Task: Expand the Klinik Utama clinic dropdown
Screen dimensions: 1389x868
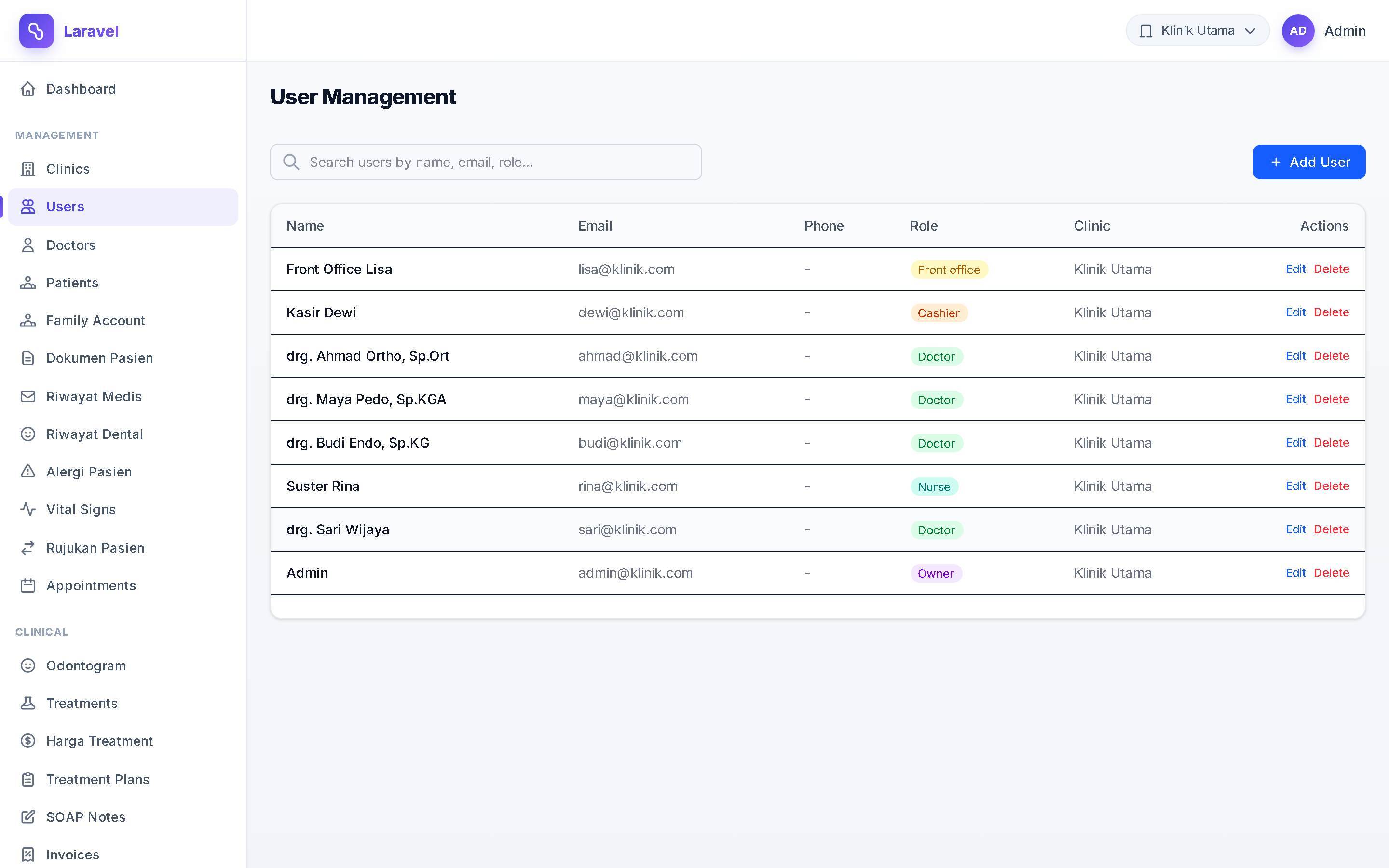Action: pyautogui.click(x=1198, y=30)
